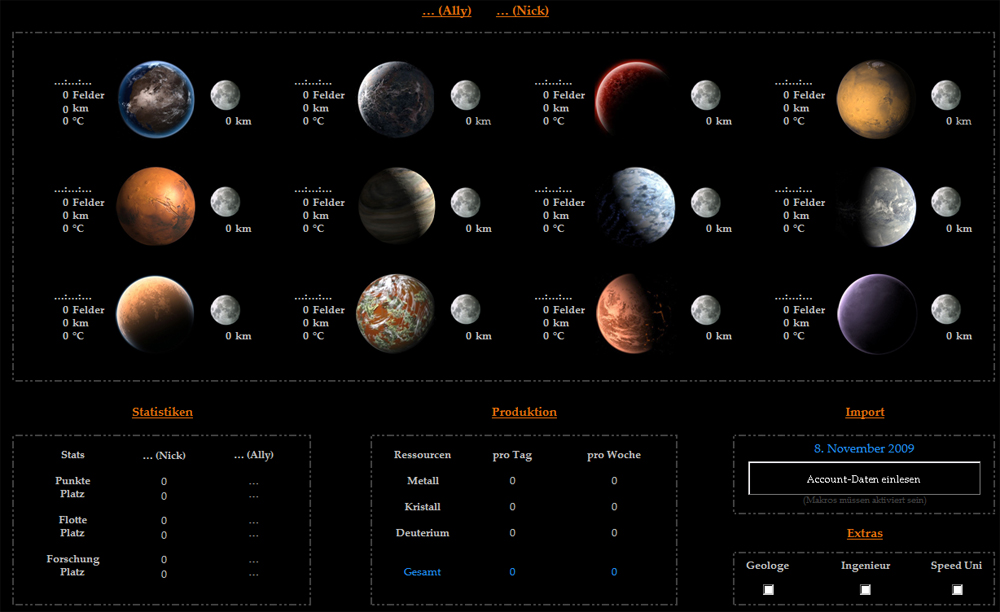Select the moon next to the purple planet

click(946, 309)
